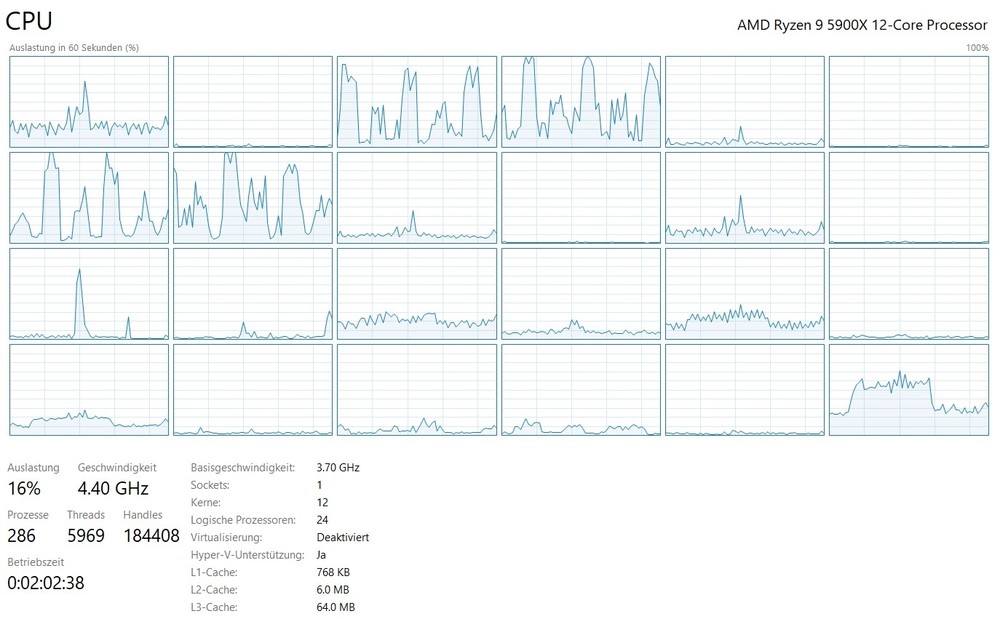Select the Threads value 5969

point(86,535)
